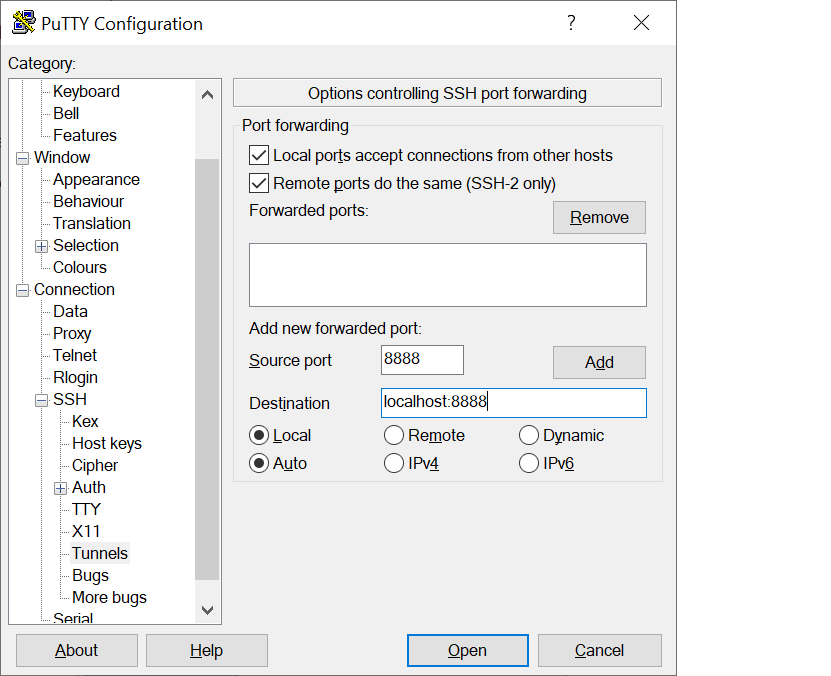Expand the Selection tree node
The height and width of the screenshot is (676, 831).
[42, 246]
